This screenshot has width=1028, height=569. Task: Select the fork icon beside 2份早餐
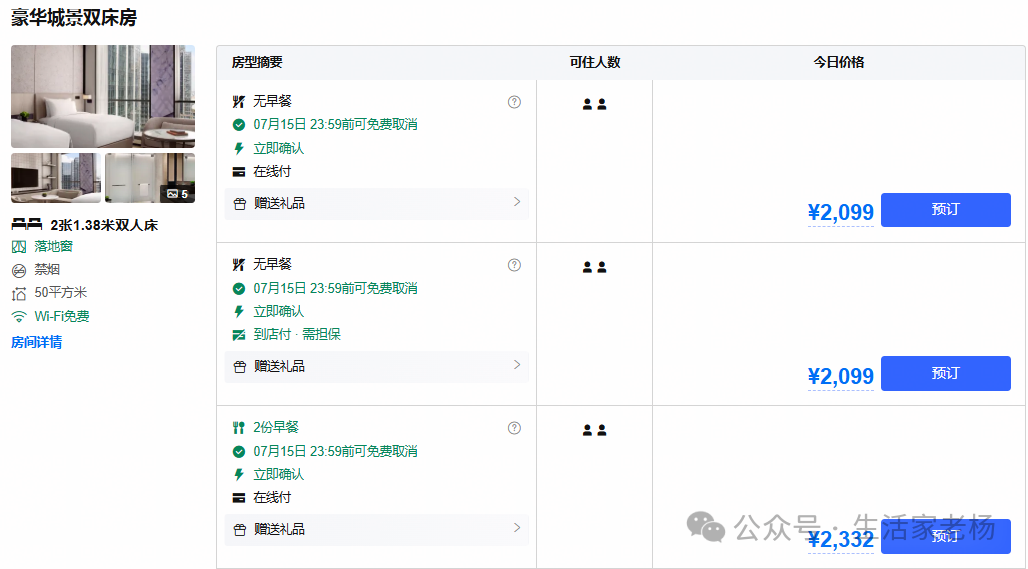click(x=239, y=428)
